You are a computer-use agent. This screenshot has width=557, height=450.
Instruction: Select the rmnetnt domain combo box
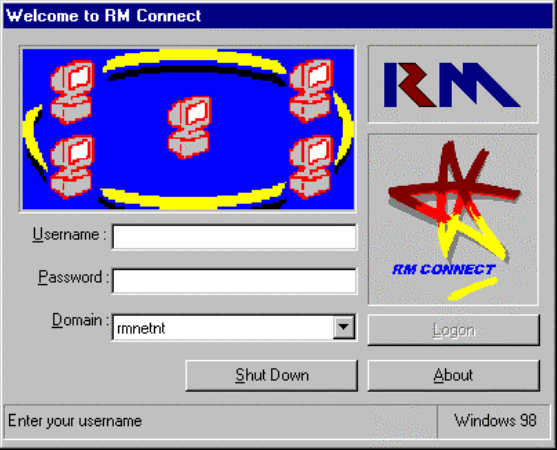[x=234, y=327]
